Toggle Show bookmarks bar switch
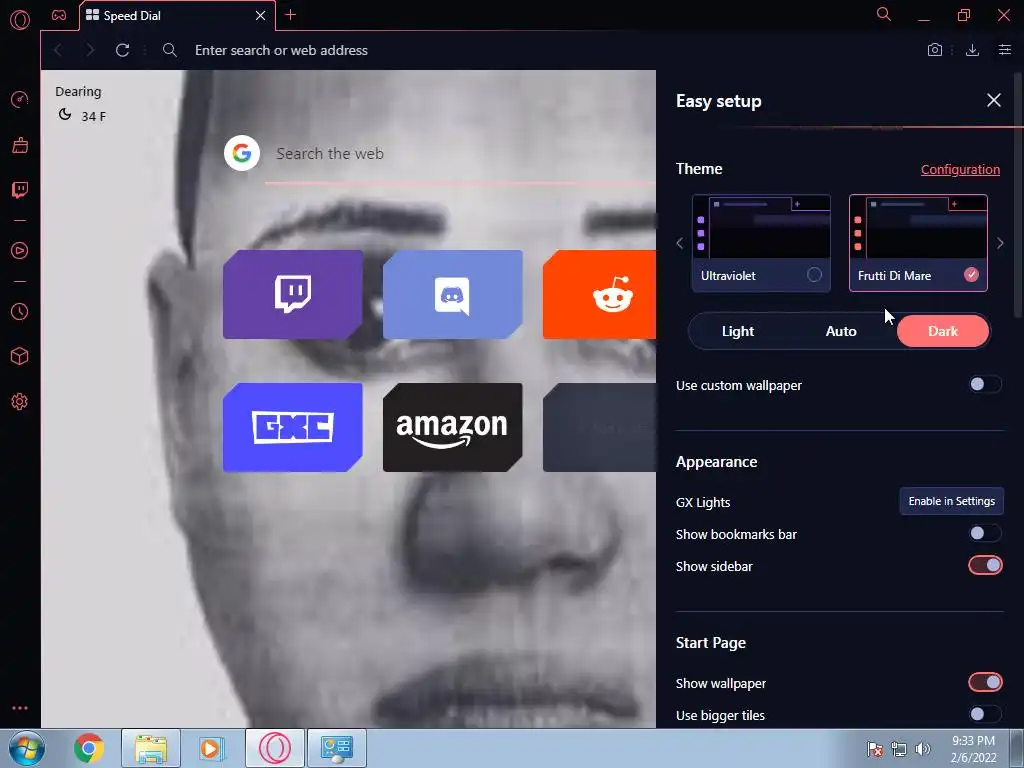 [x=985, y=533]
